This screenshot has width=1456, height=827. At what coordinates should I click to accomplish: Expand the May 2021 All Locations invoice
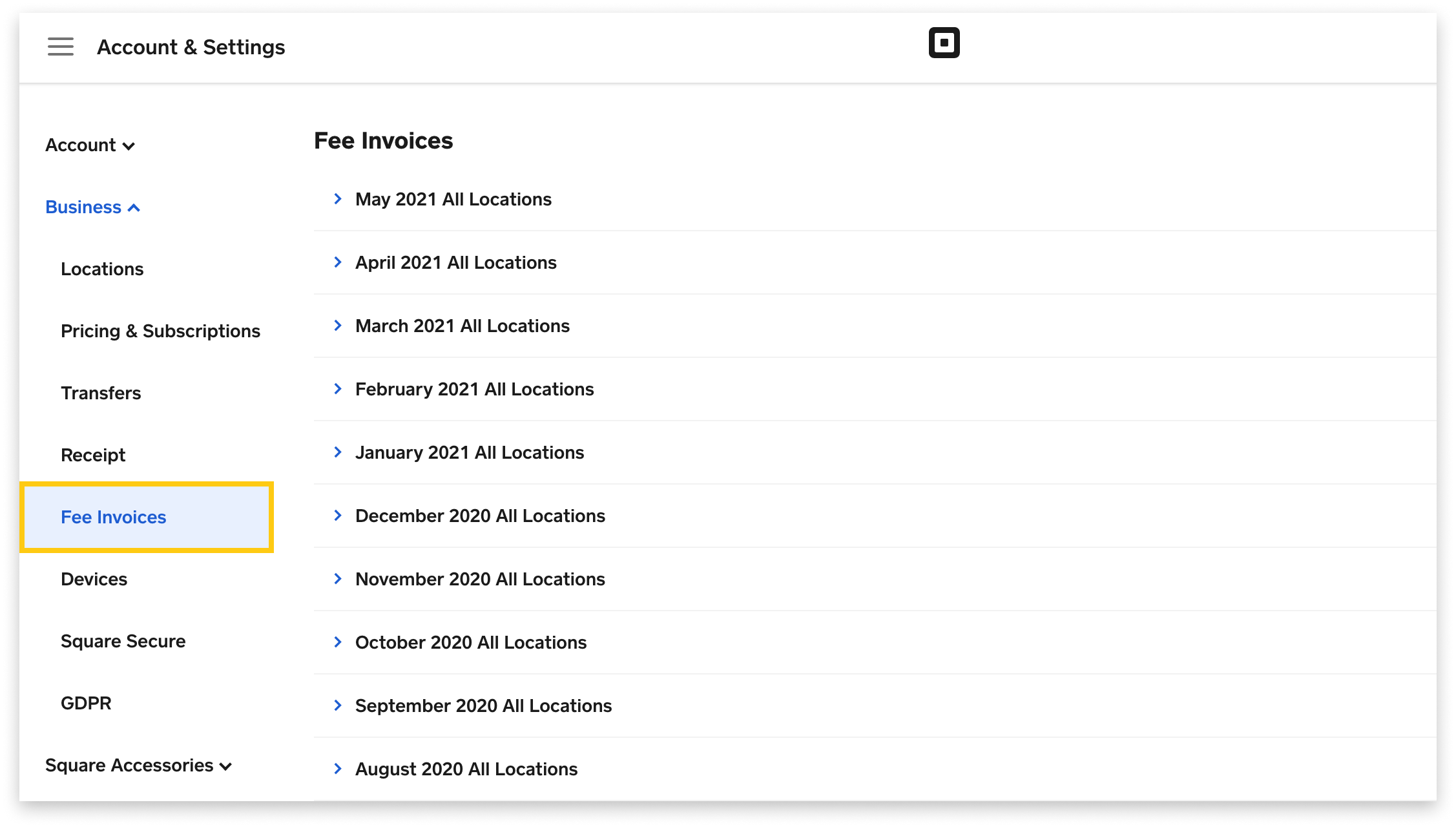coord(875,199)
